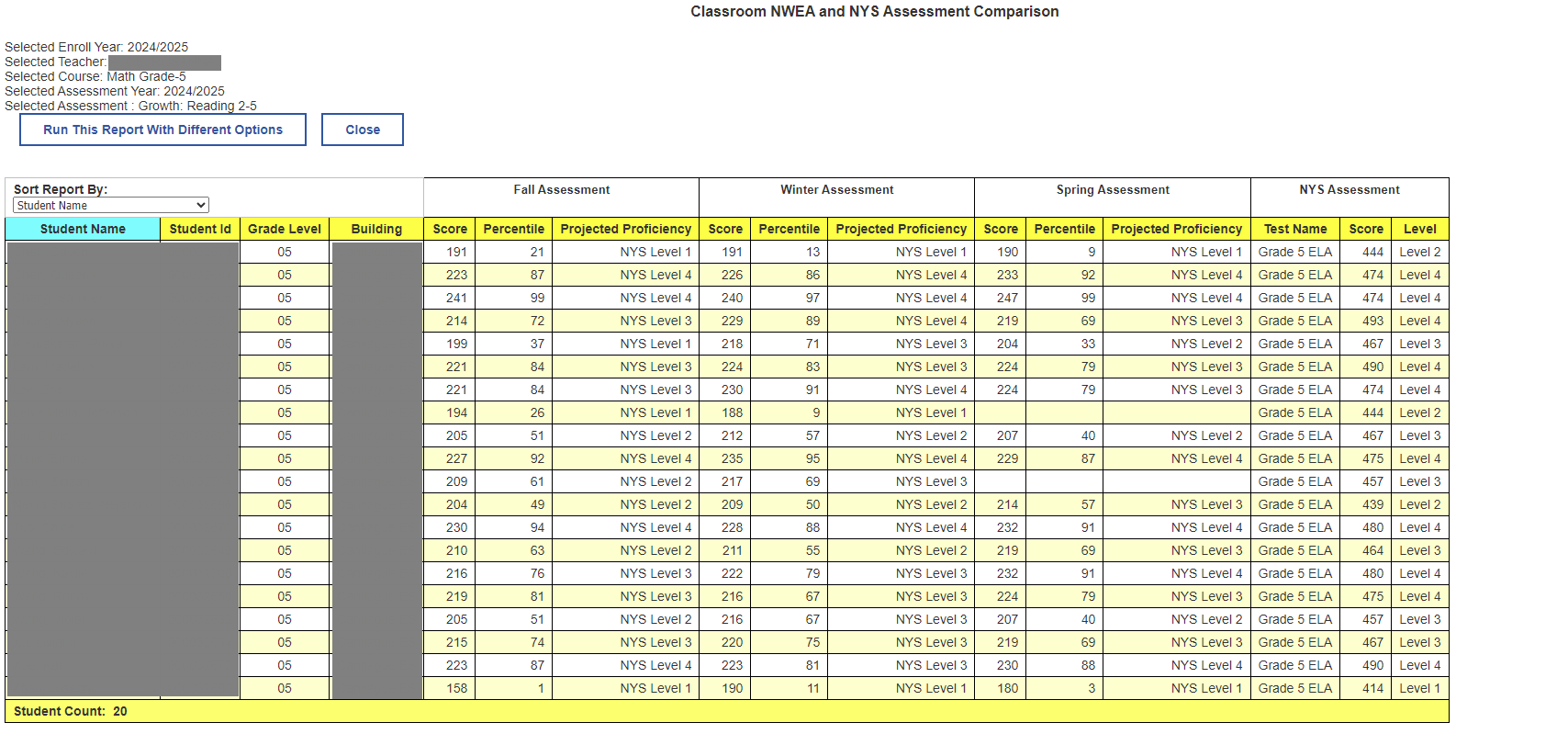Select the Test Name column header
The height and width of the screenshot is (734, 1568).
1295,229
